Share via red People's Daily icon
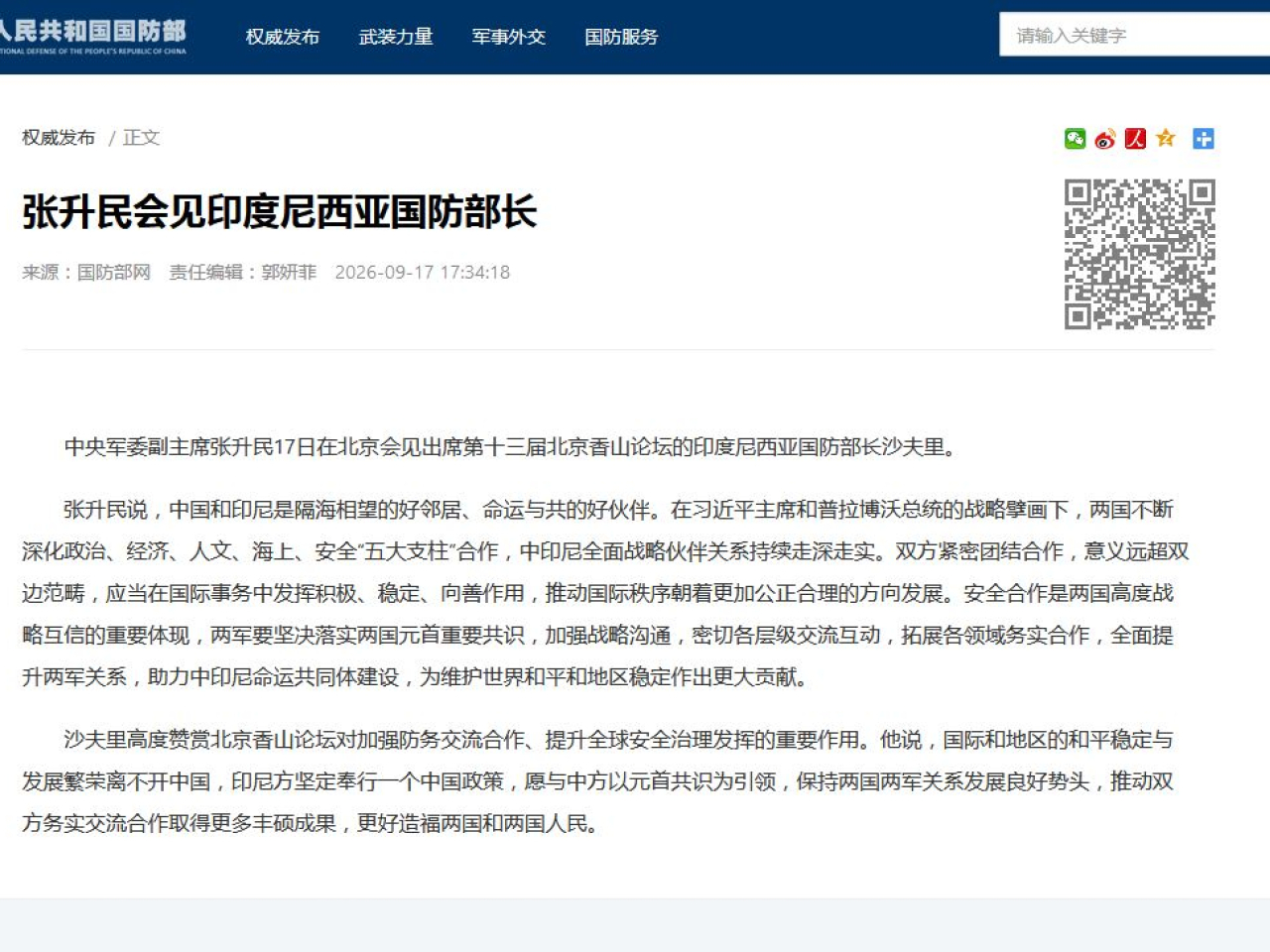This screenshot has height=952, width=1270. coord(1136,139)
